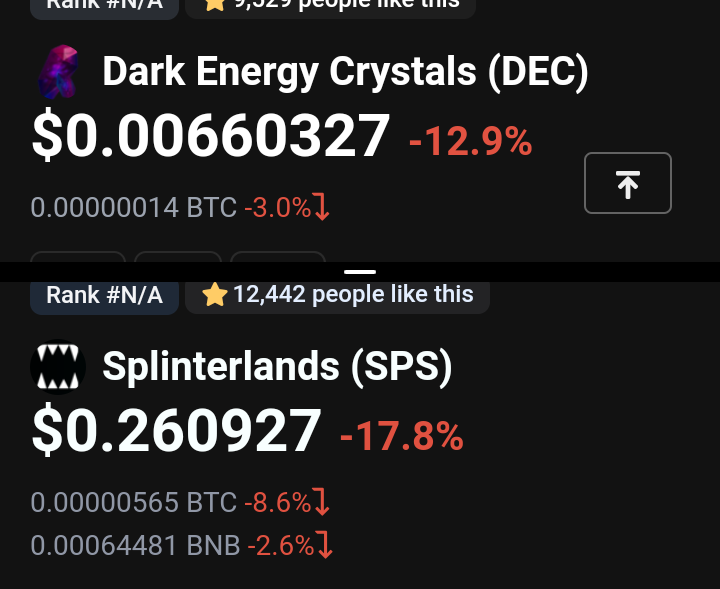This screenshot has width=720, height=589.
Task: Click the split-screen divider handle
Action: [360, 272]
